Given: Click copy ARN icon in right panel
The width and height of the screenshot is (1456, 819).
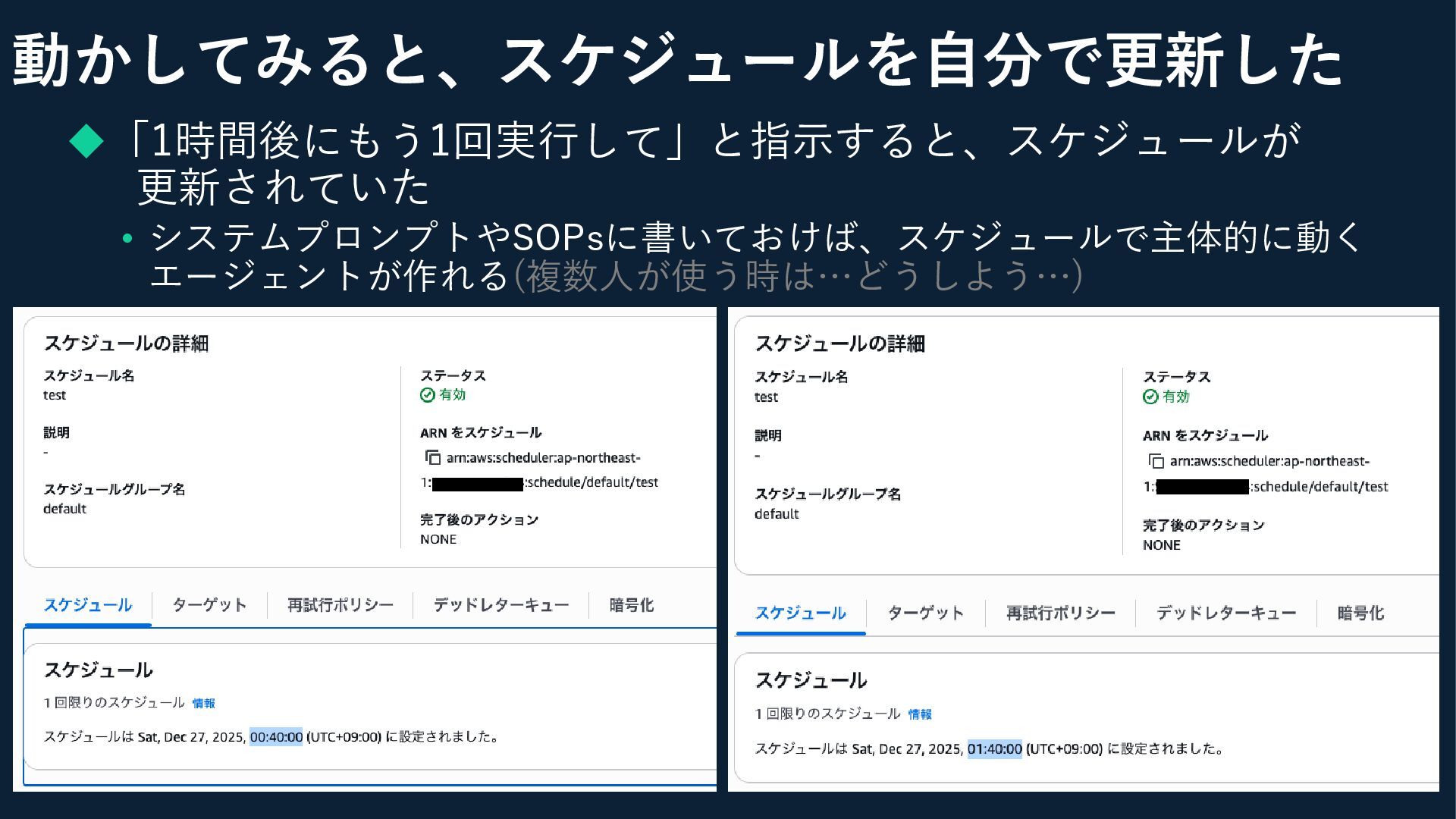Looking at the screenshot, I should tap(1156, 461).
